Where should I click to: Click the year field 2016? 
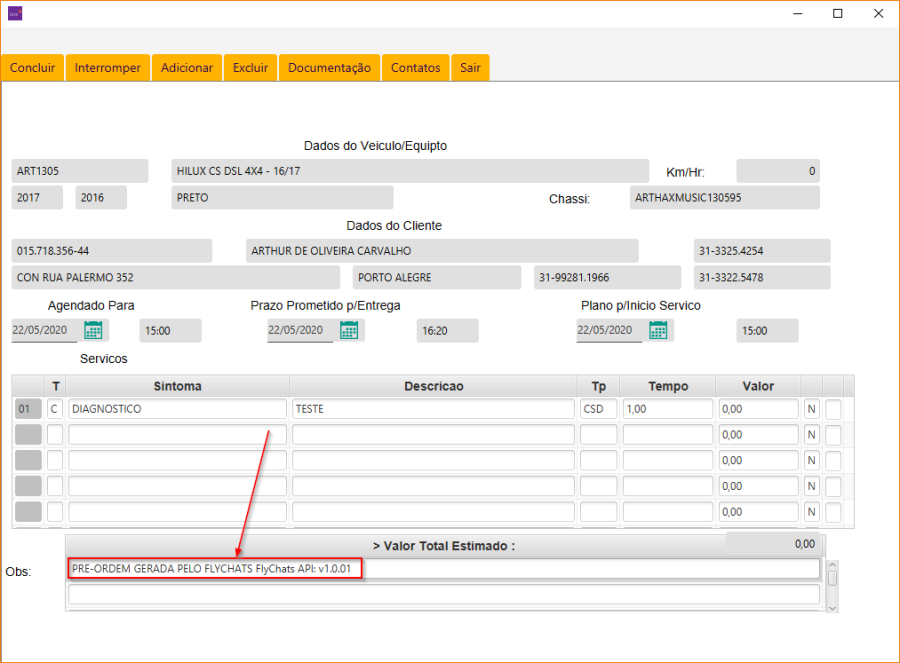coord(101,197)
